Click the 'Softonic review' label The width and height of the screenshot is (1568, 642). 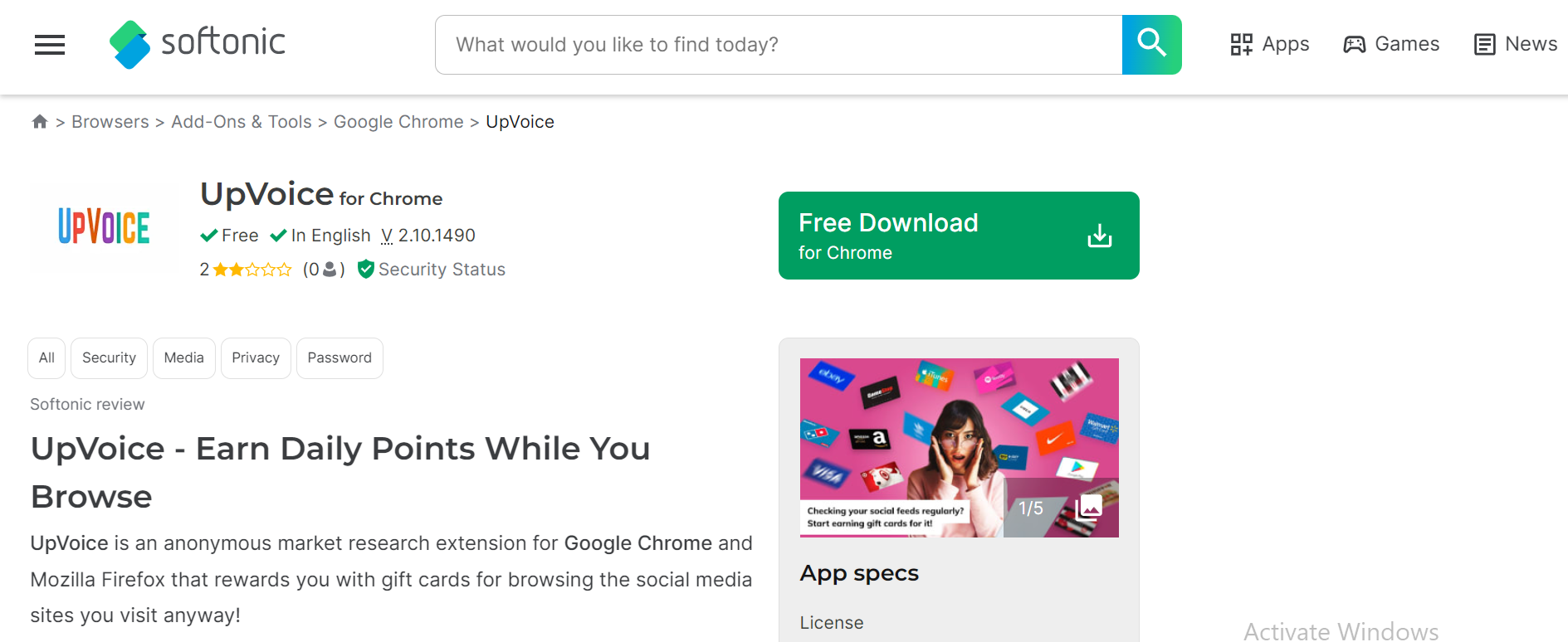88,405
